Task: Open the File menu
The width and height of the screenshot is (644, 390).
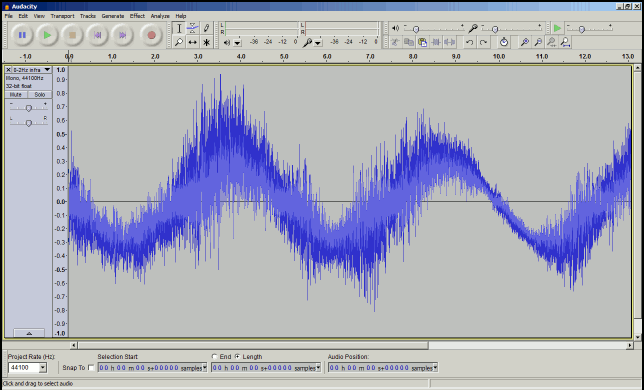Action: point(9,16)
